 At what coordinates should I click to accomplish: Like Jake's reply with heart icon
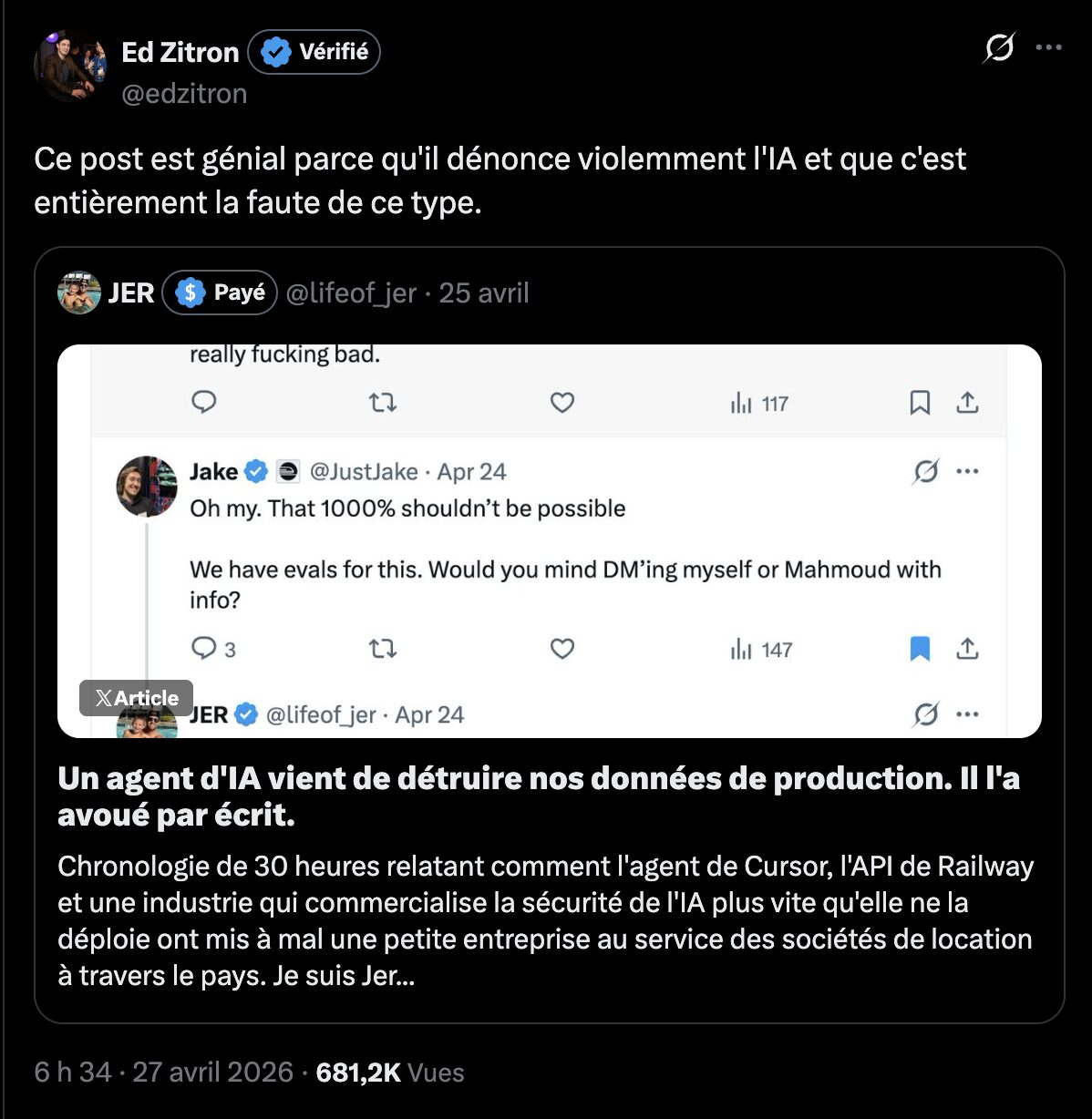(x=562, y=649)
